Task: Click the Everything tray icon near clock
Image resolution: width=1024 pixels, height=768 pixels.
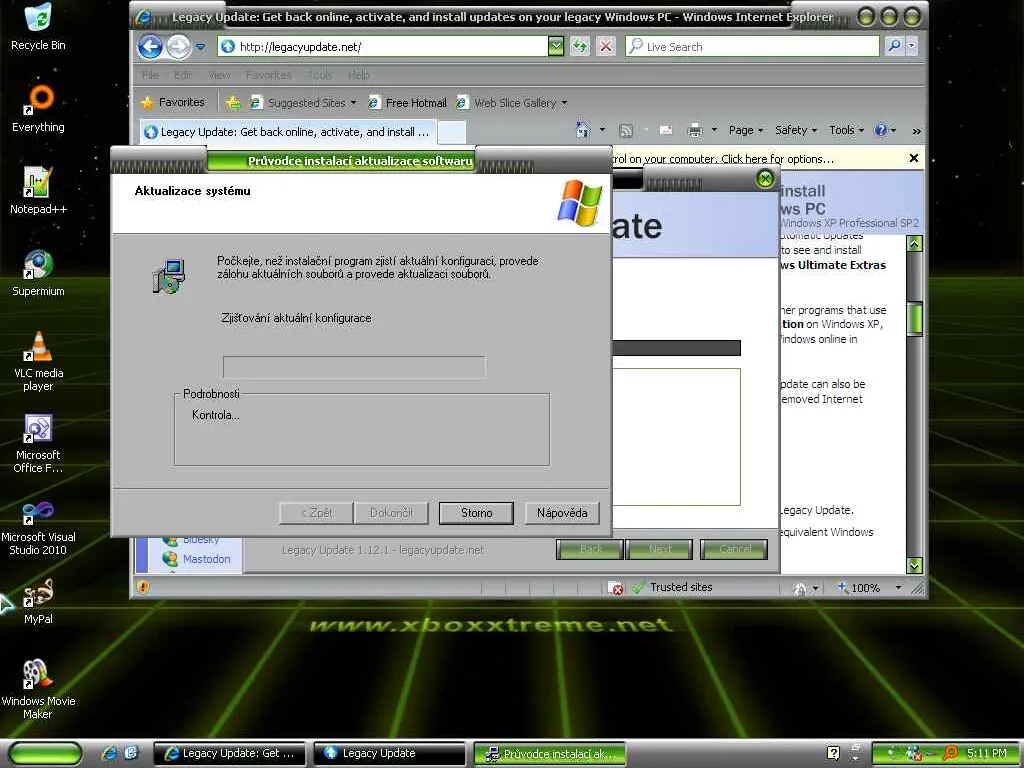Action: (951, 753)
